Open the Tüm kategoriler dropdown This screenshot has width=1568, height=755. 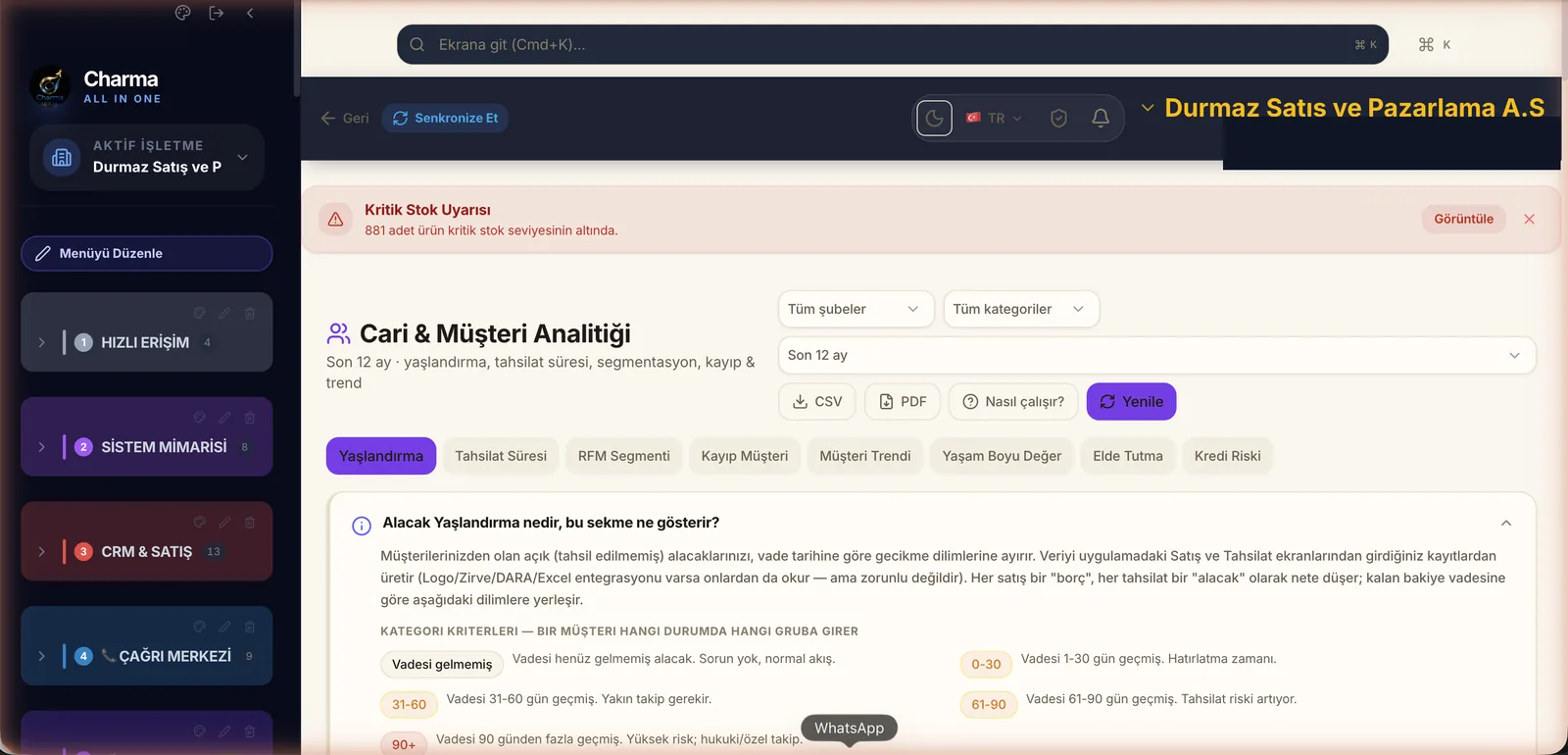[x=1021, y=309]
